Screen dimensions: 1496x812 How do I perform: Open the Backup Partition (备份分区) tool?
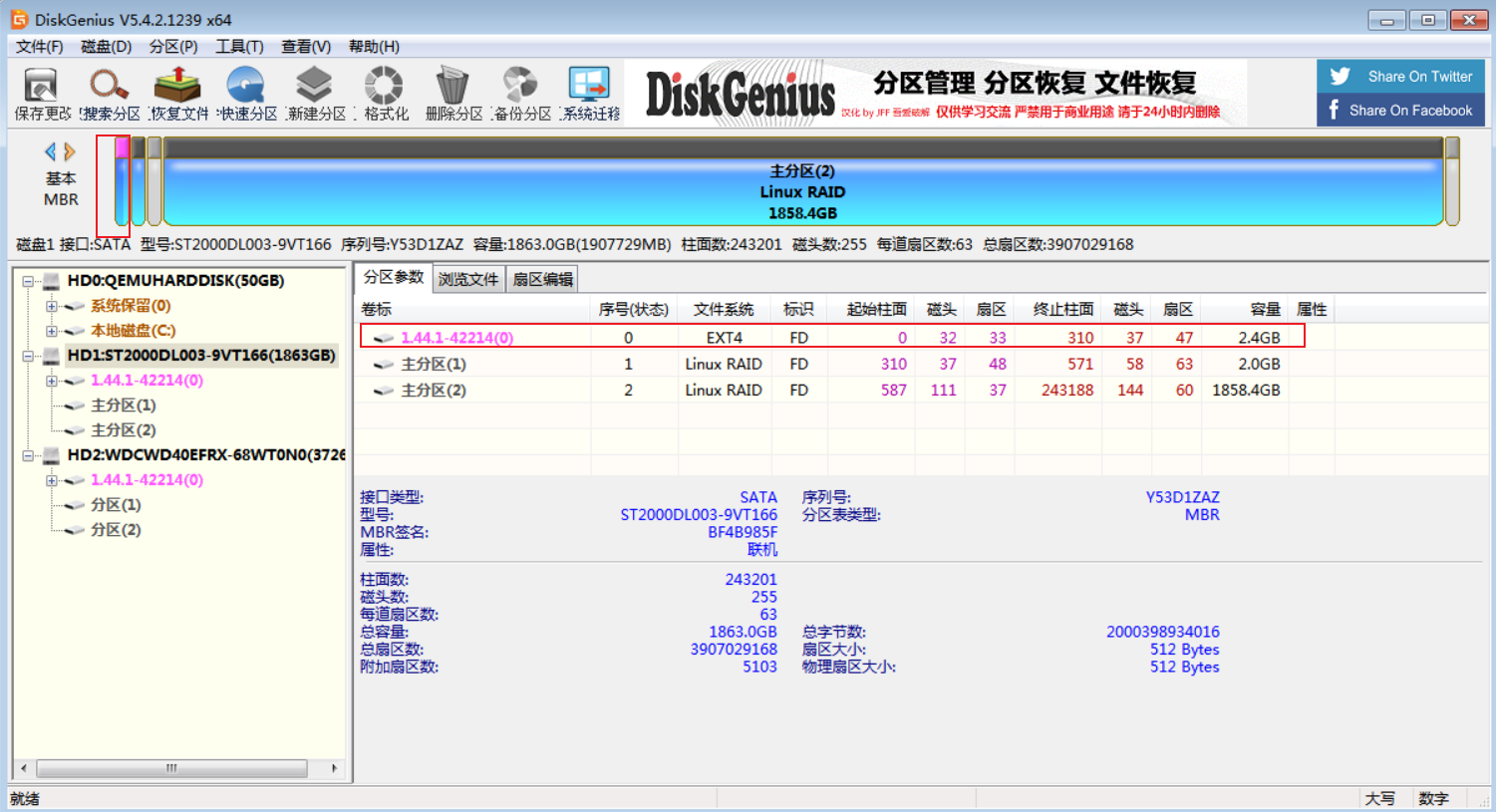coord(520,94)
